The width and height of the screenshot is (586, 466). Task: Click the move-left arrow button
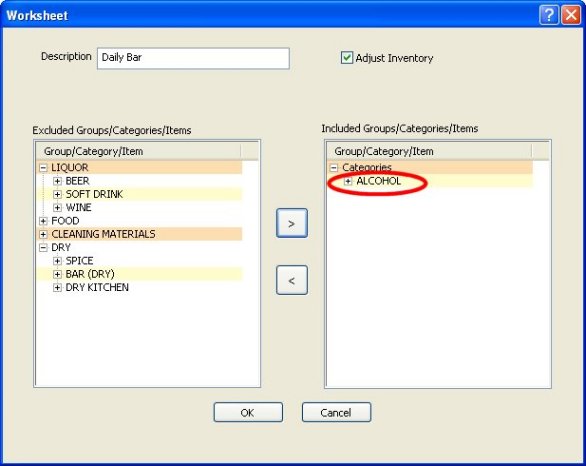coord(292,280)
